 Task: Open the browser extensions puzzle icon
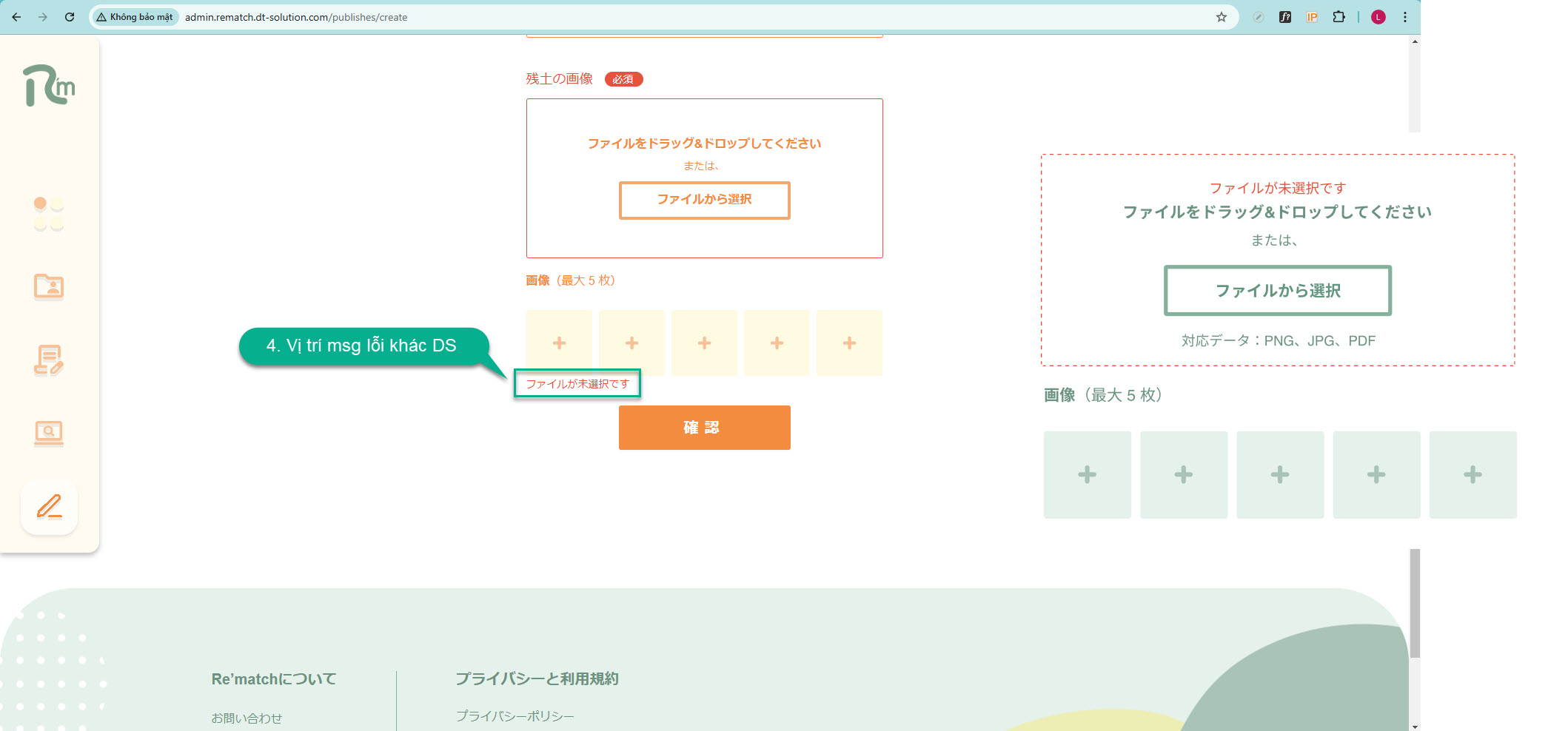tap(1339, 17)
